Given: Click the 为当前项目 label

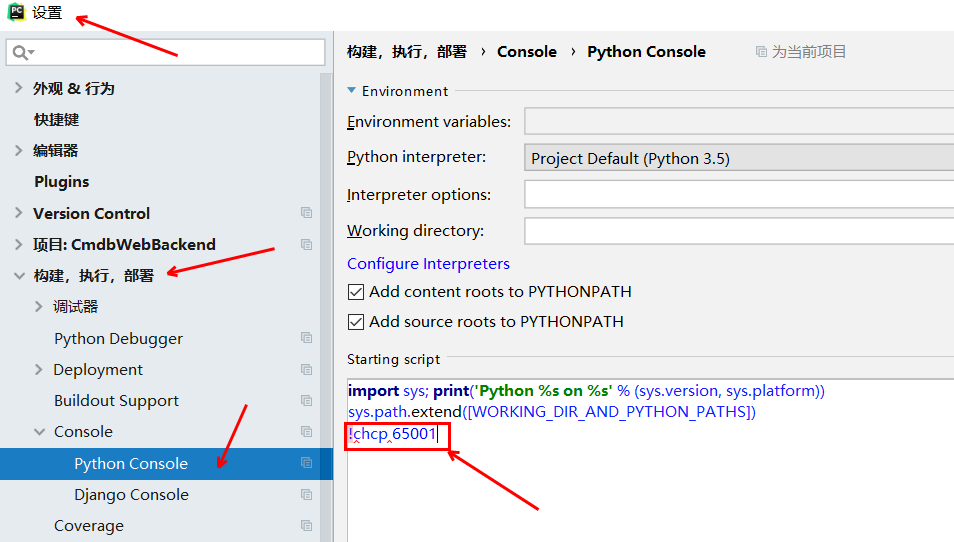Looking at the screenshot, I should (x=809, y=52).
